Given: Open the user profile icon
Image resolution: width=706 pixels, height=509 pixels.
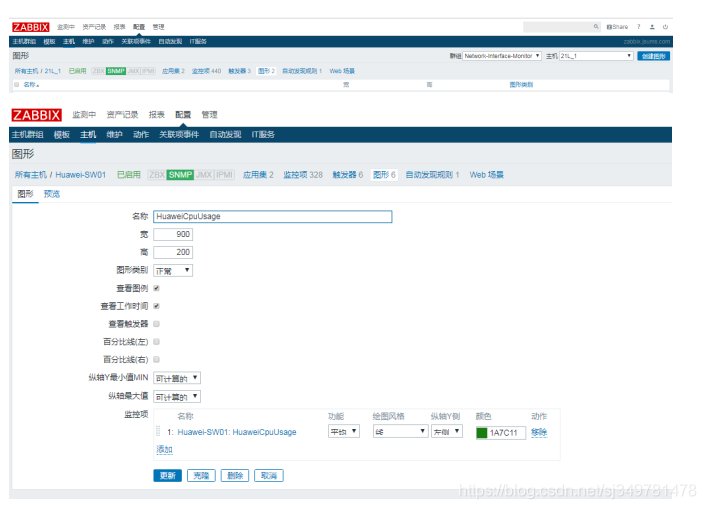Looking at the screenshot, I should 652,27.
